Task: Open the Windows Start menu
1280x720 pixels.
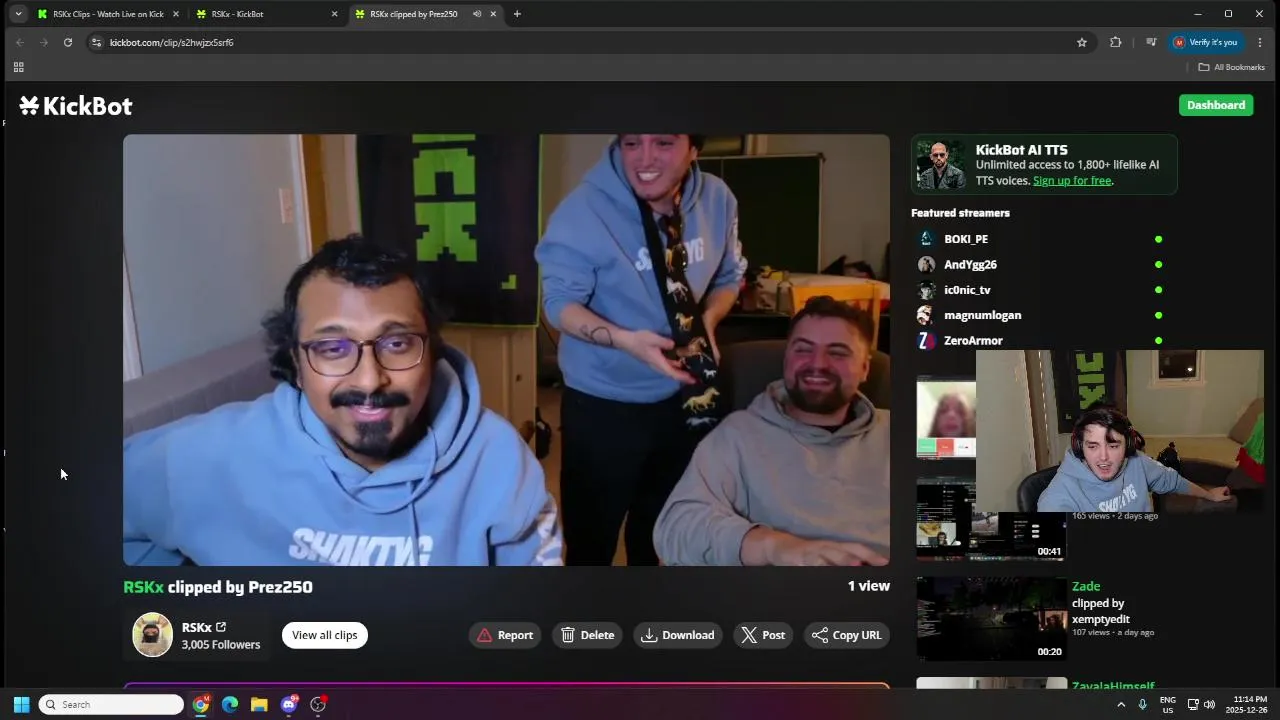Action: tap(21, 705)
